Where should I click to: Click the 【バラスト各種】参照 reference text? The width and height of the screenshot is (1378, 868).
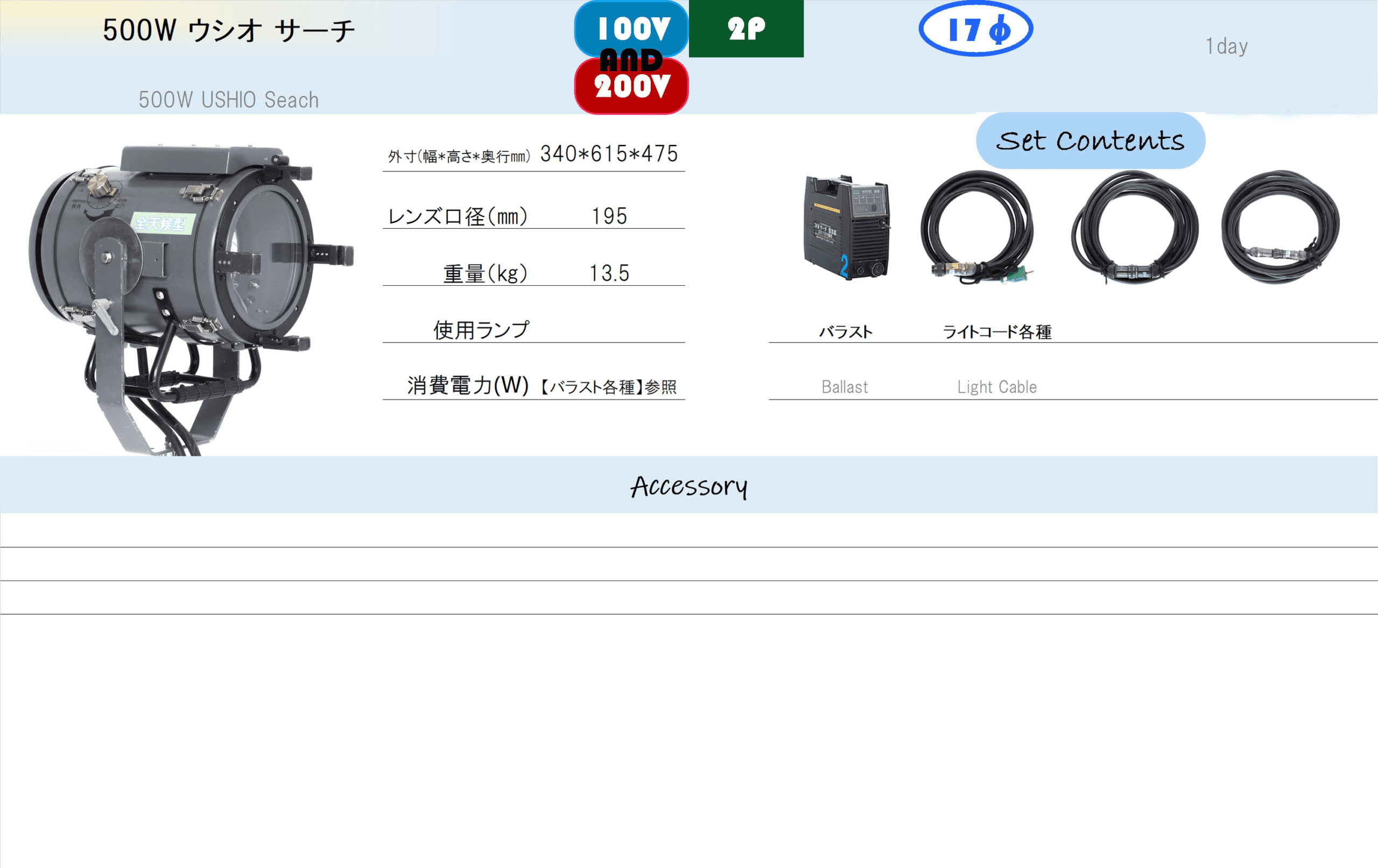coord(608,387)
